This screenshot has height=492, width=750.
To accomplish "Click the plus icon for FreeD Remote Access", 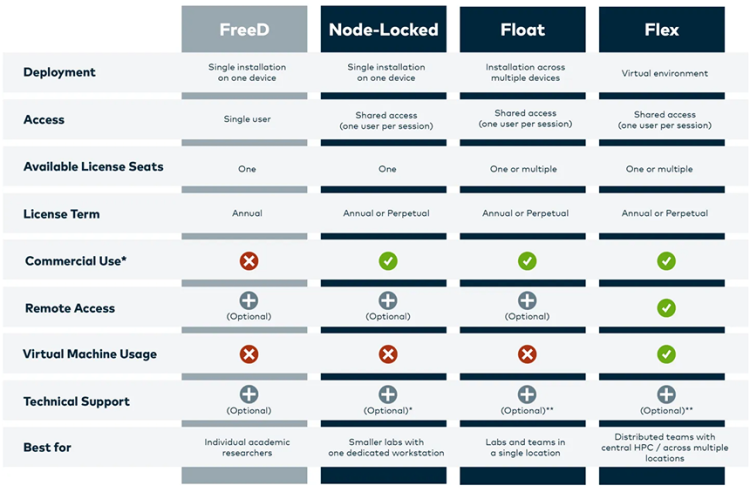I will tap(249, 301).
